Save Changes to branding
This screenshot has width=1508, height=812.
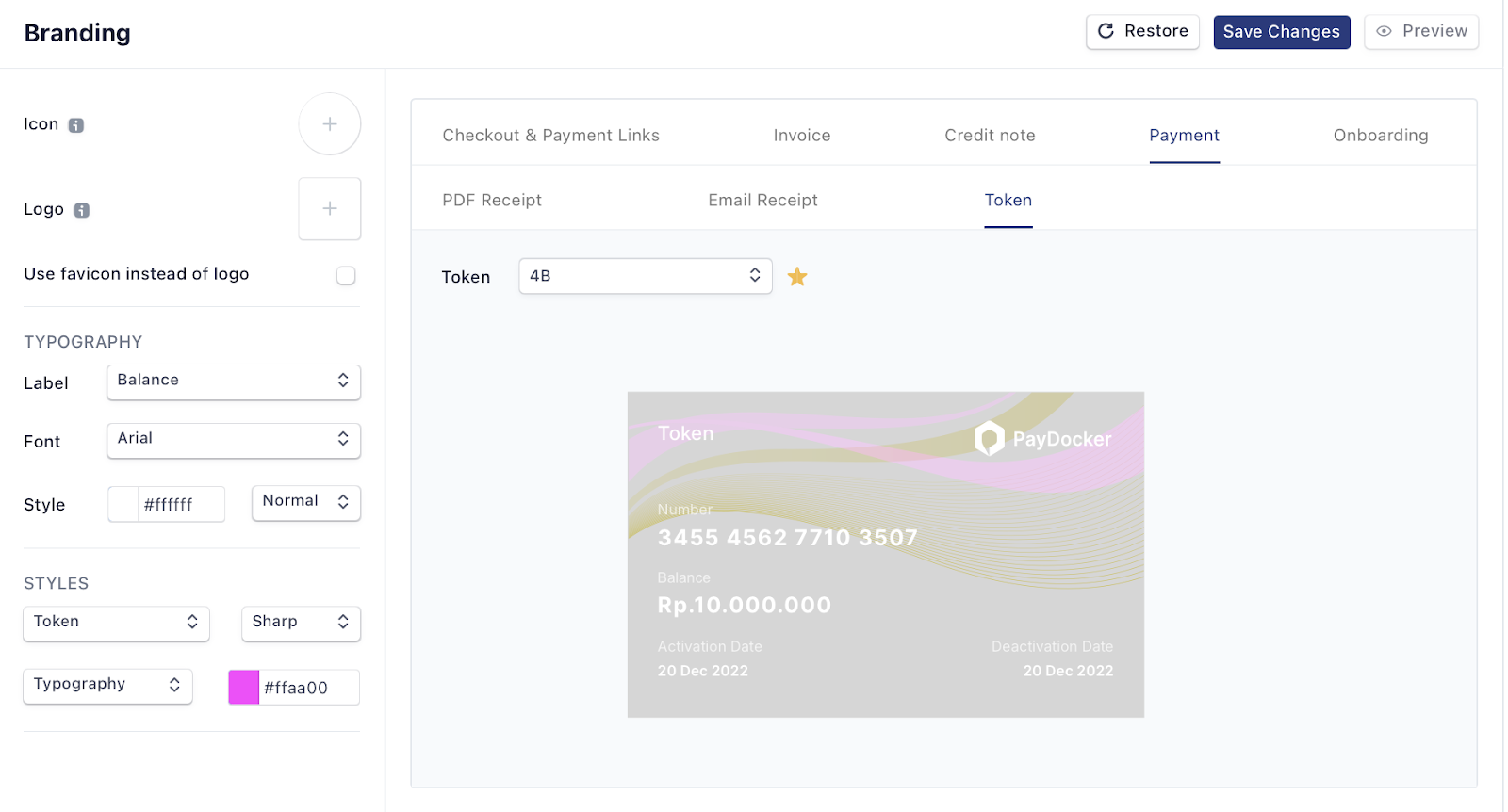click(1282, 32)
